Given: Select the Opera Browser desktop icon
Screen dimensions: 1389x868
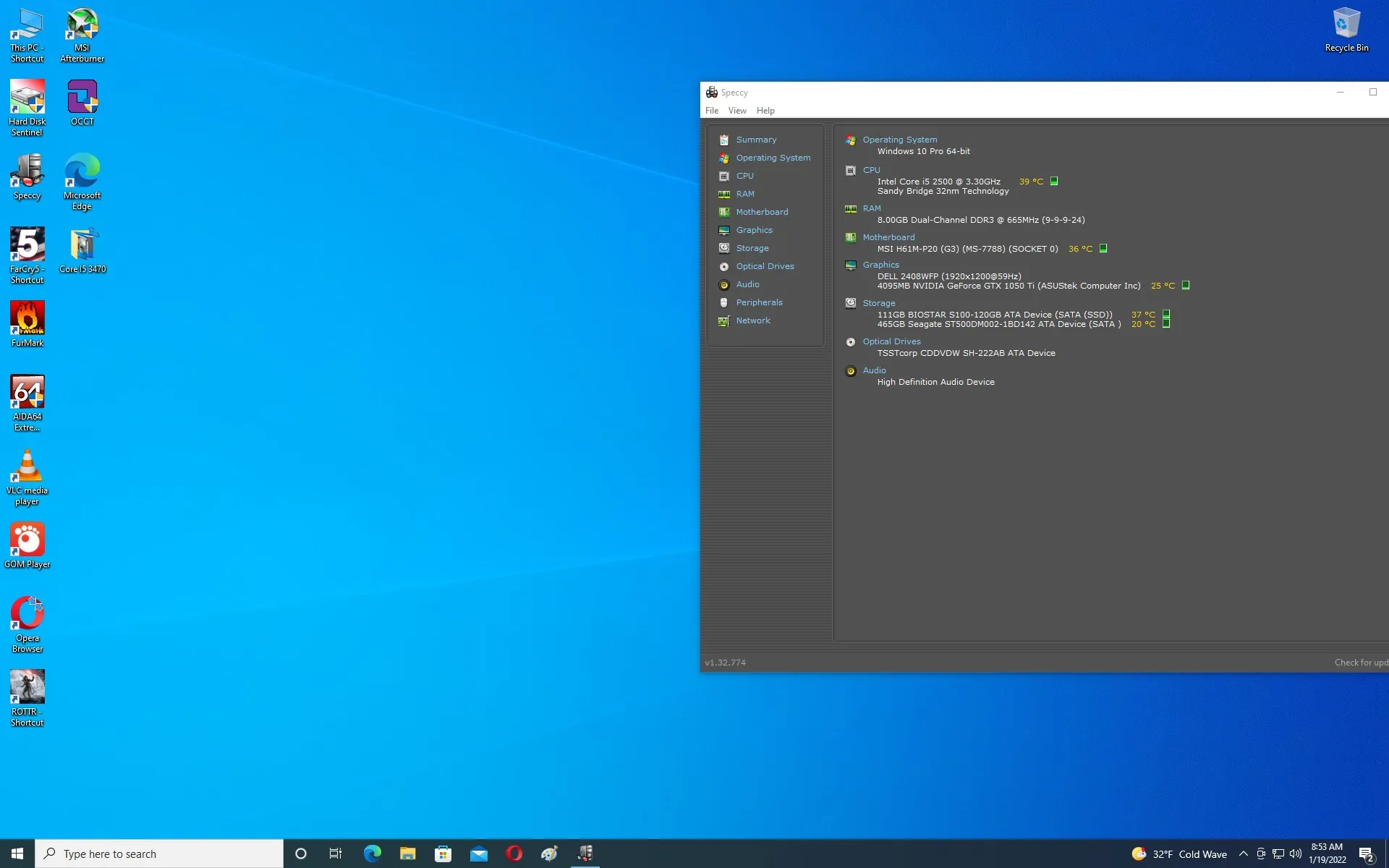Looking at the screenshot, I should pyautogui.click(x=27, y=624).
